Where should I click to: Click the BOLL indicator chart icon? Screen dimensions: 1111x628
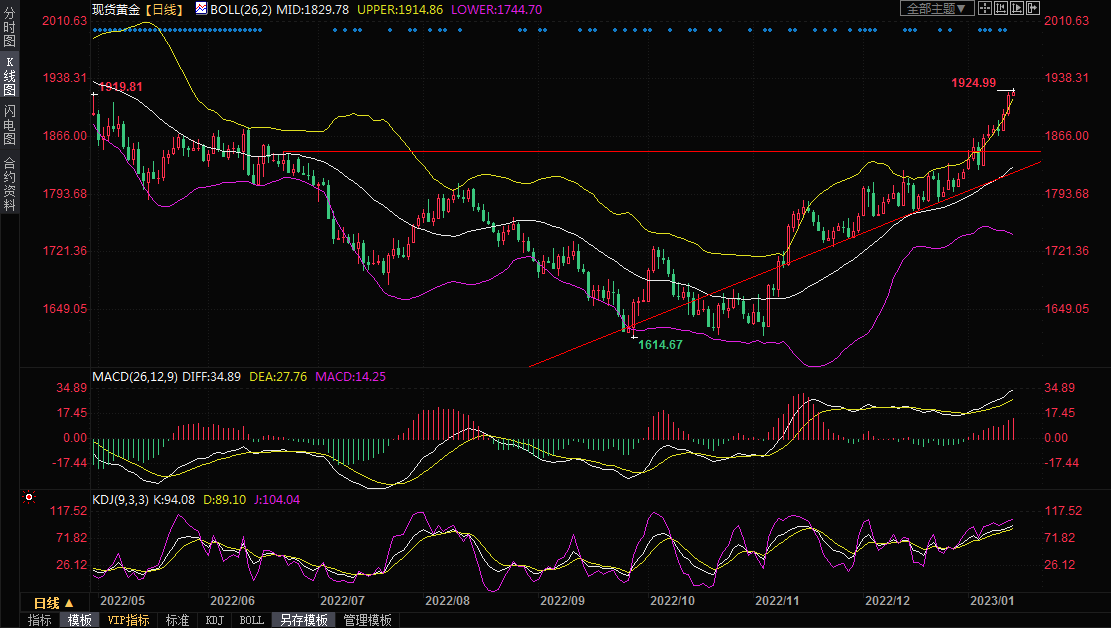(x=201, y=8)
